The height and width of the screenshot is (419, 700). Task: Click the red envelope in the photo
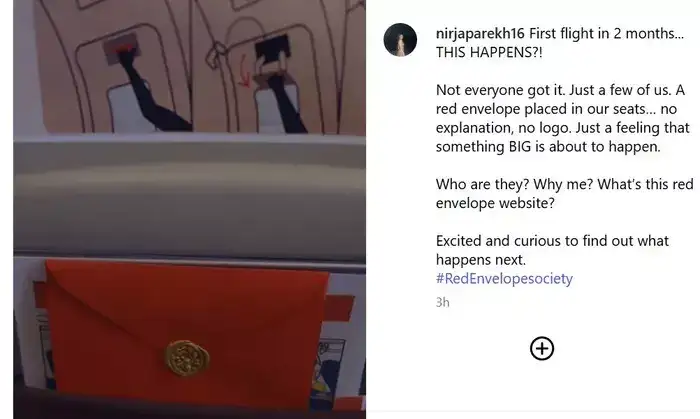click(x=187, y=333)
